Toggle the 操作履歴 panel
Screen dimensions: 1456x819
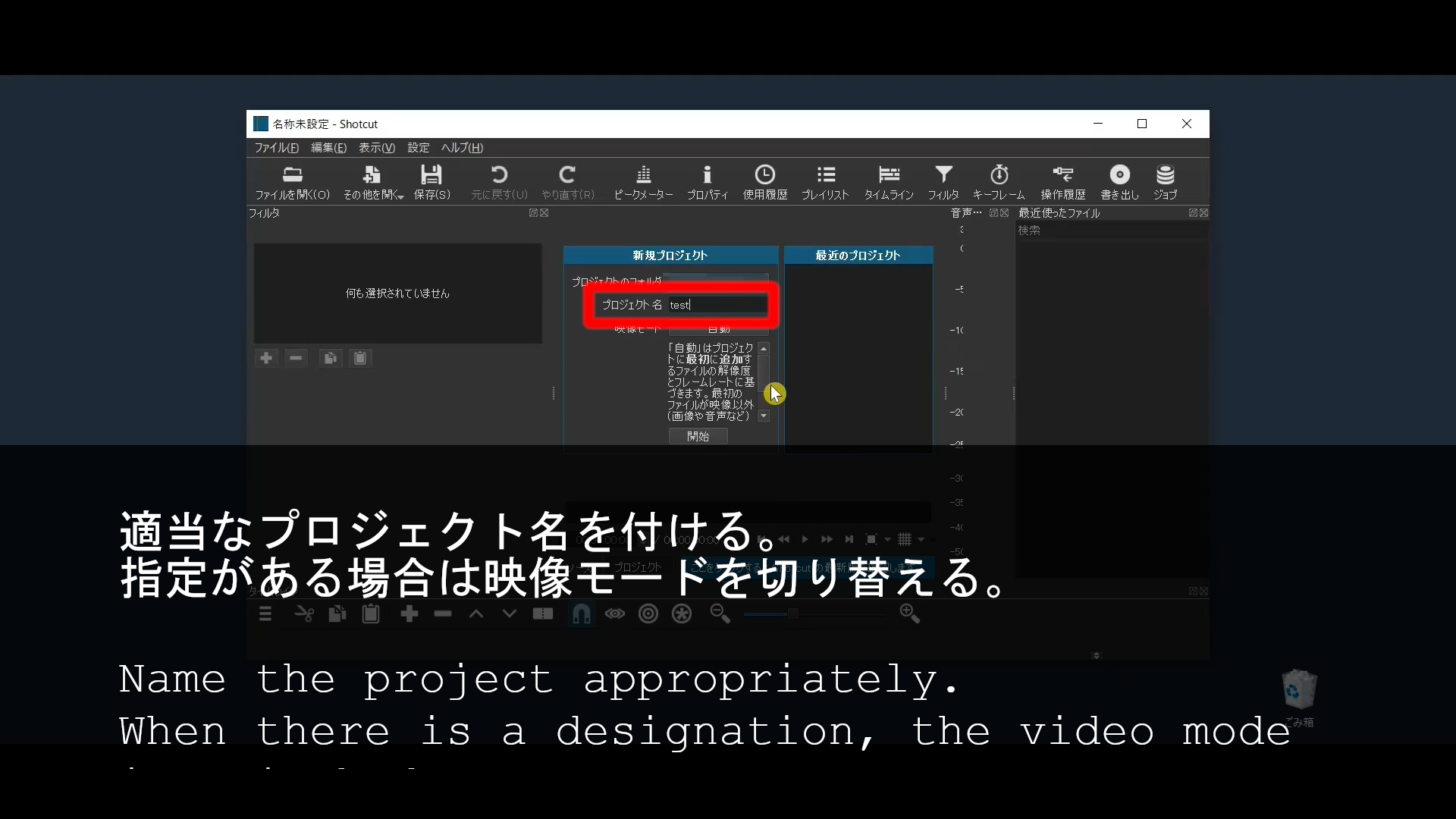coord(1063,183)
